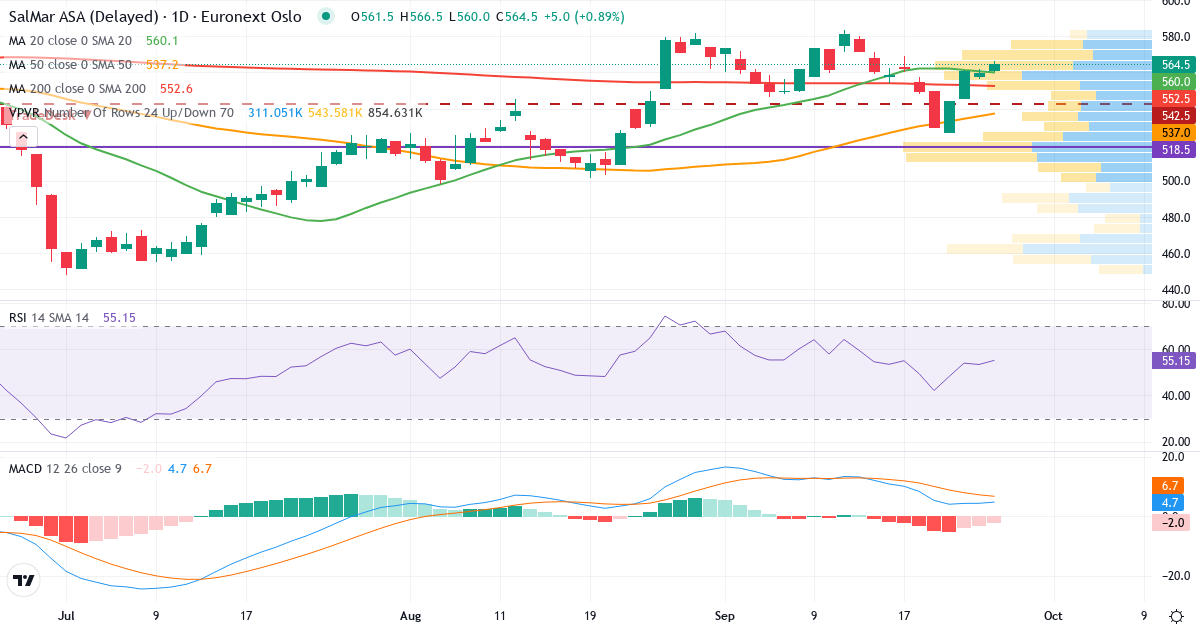Select MA 20 close SMA 20 indicator legend
Screen dimensions: 1200x630
coord(70,41)
